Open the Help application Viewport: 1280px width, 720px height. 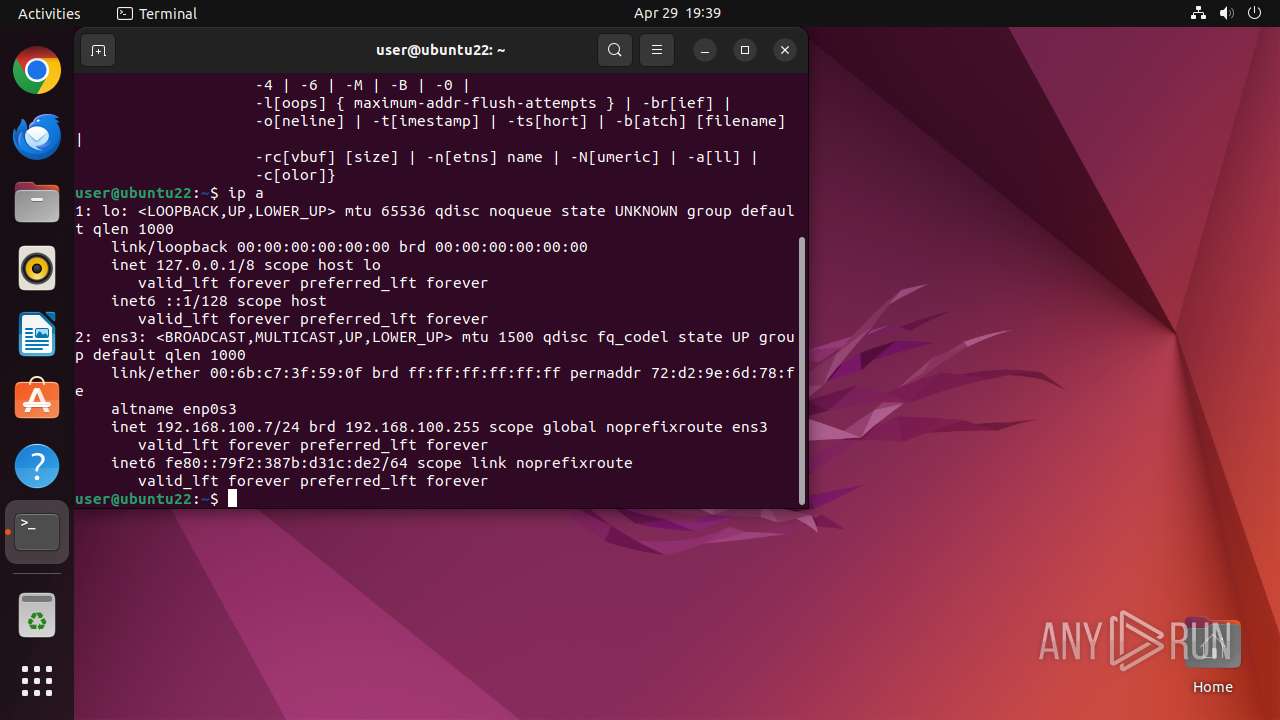tap(37, 466)
